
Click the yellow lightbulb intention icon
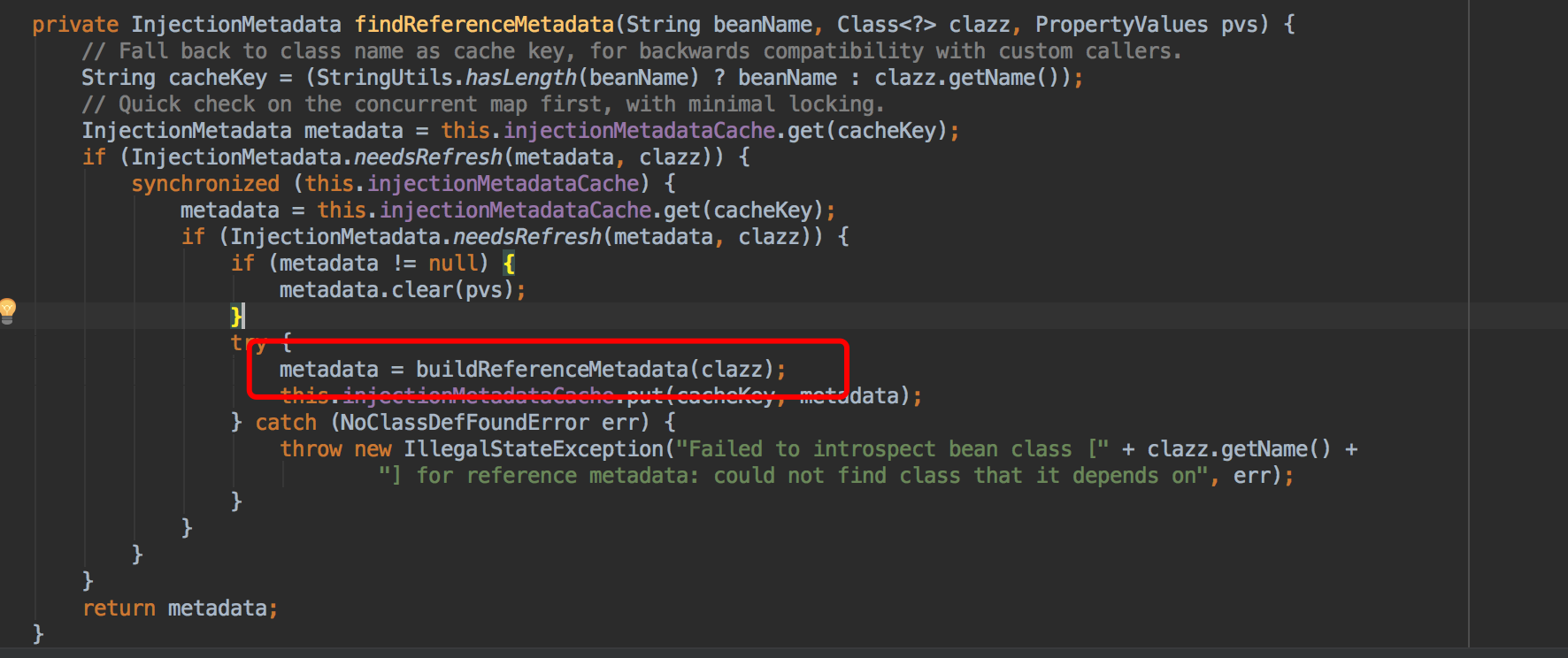(x=8, y=311)
